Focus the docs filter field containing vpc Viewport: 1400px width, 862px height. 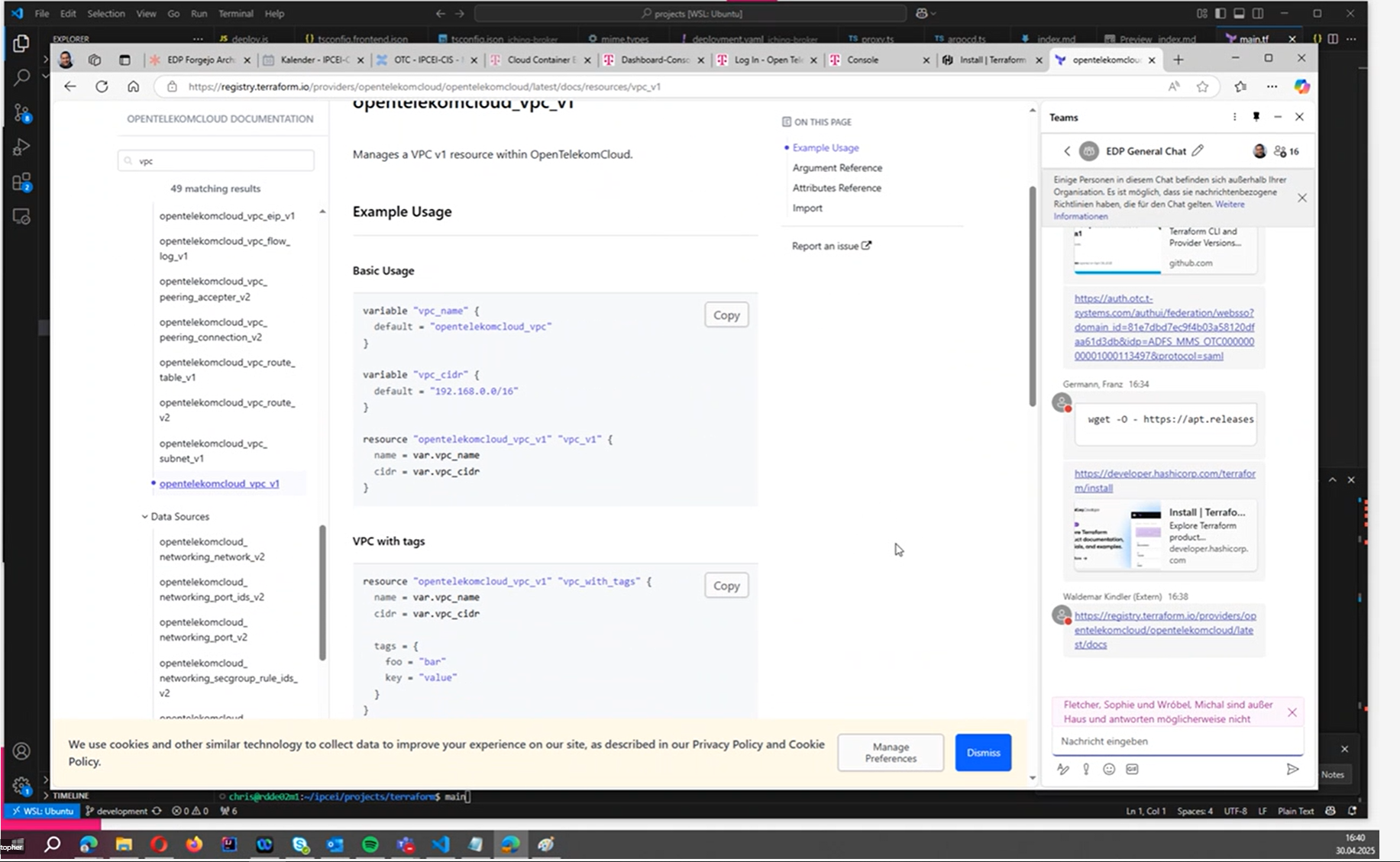click(x=216, y=161)
